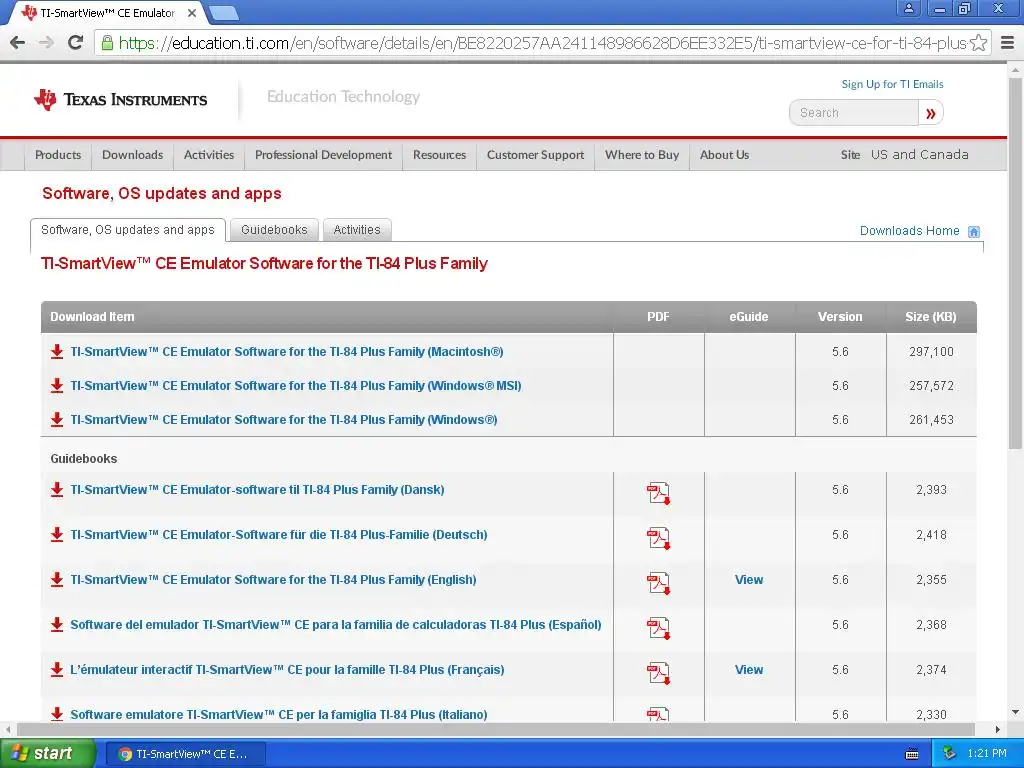Open the Français guidebook link

(287, 669)
